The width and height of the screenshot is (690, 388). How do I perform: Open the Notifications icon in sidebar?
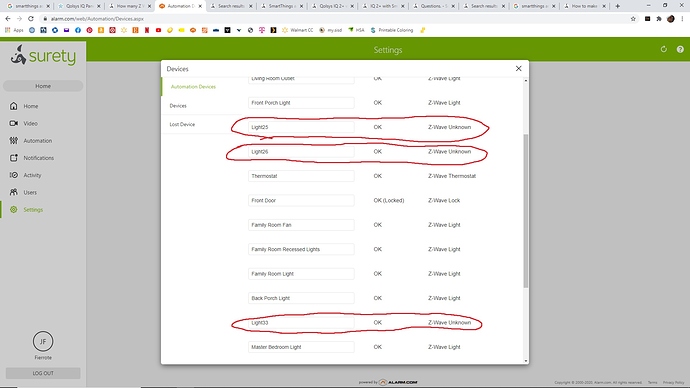[14, 157]
